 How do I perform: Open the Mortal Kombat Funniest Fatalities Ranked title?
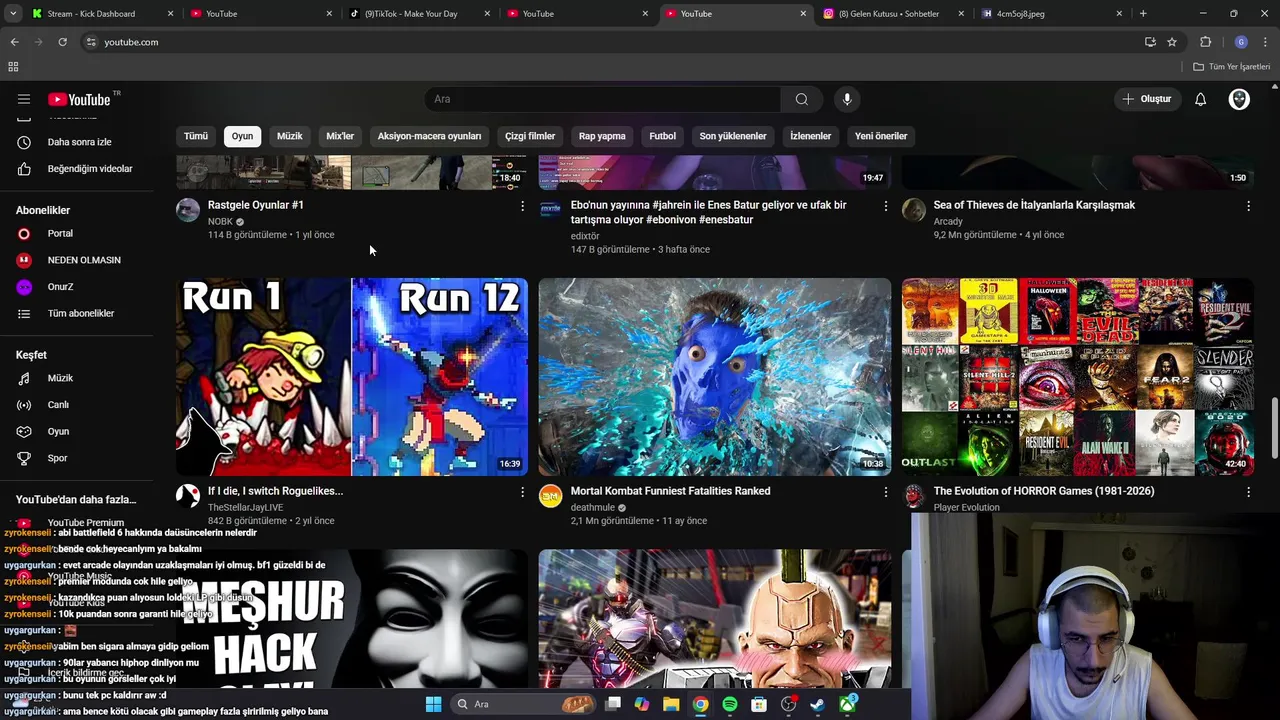tap(670, 491)
